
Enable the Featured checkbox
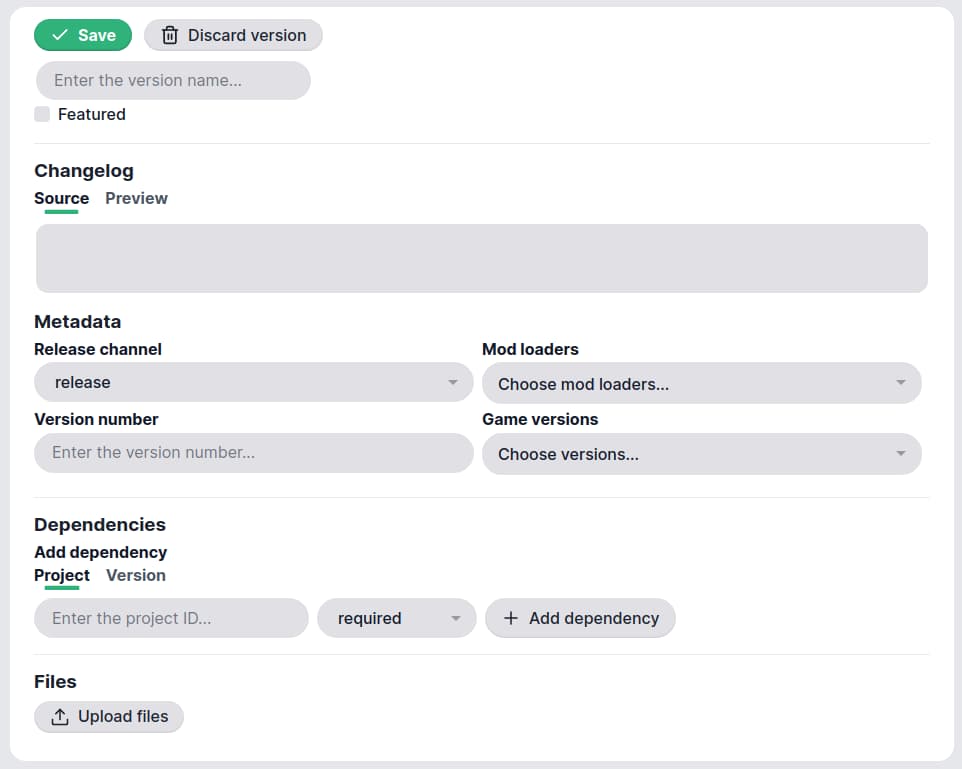[42, 114]
